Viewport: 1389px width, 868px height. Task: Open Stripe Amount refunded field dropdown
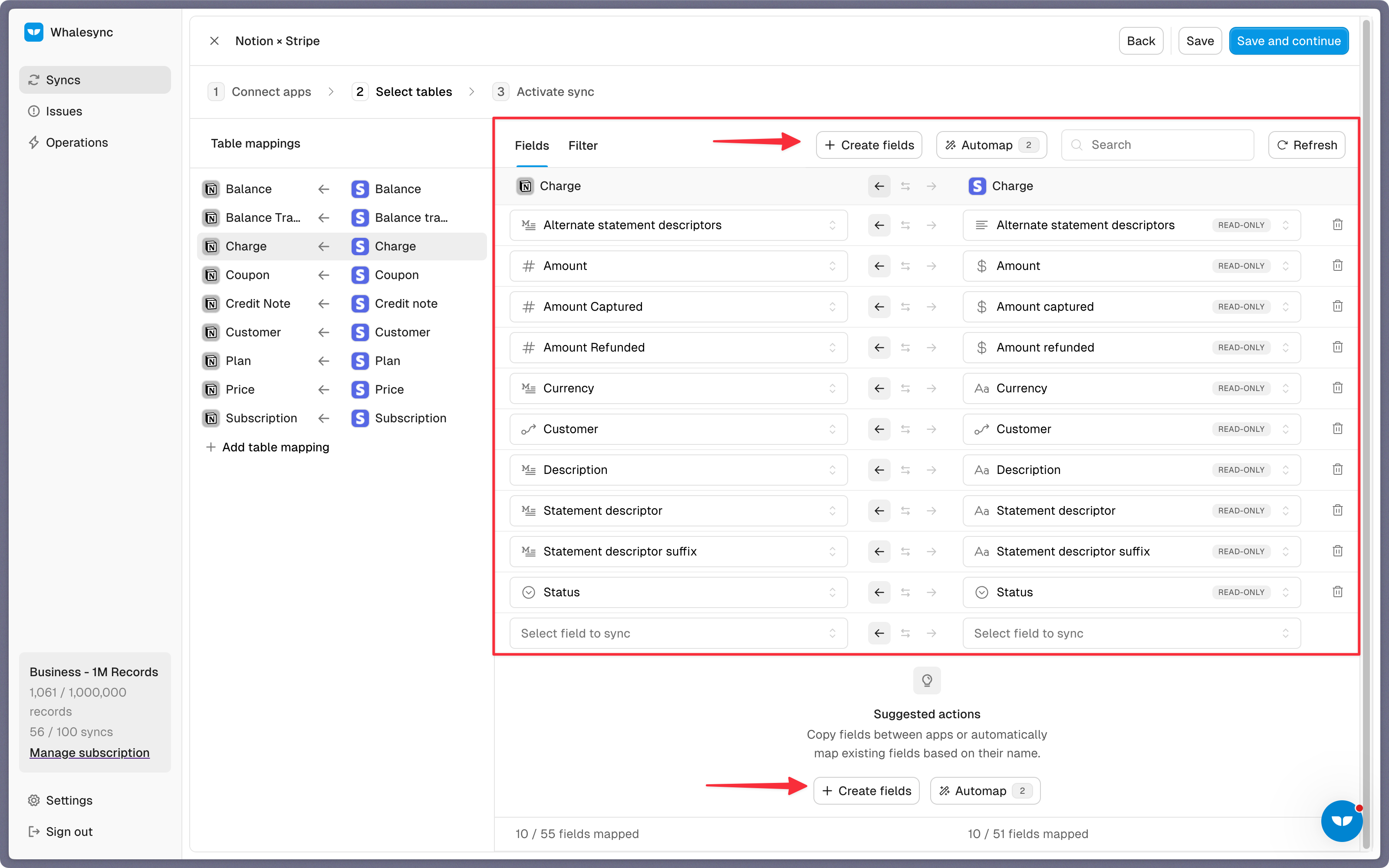tap(1131, 347)
